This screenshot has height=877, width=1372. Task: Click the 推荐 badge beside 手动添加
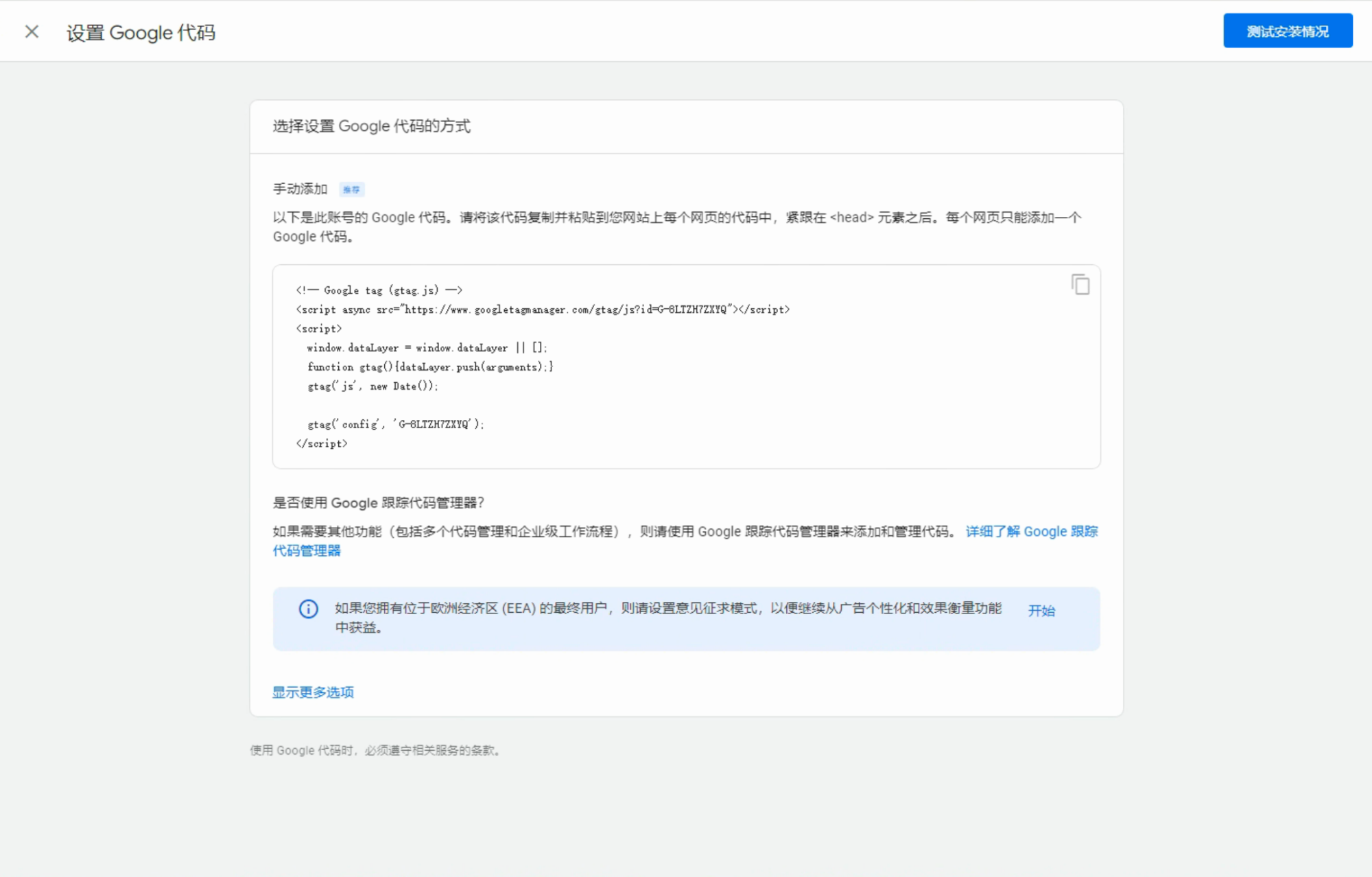click(351, 189)
